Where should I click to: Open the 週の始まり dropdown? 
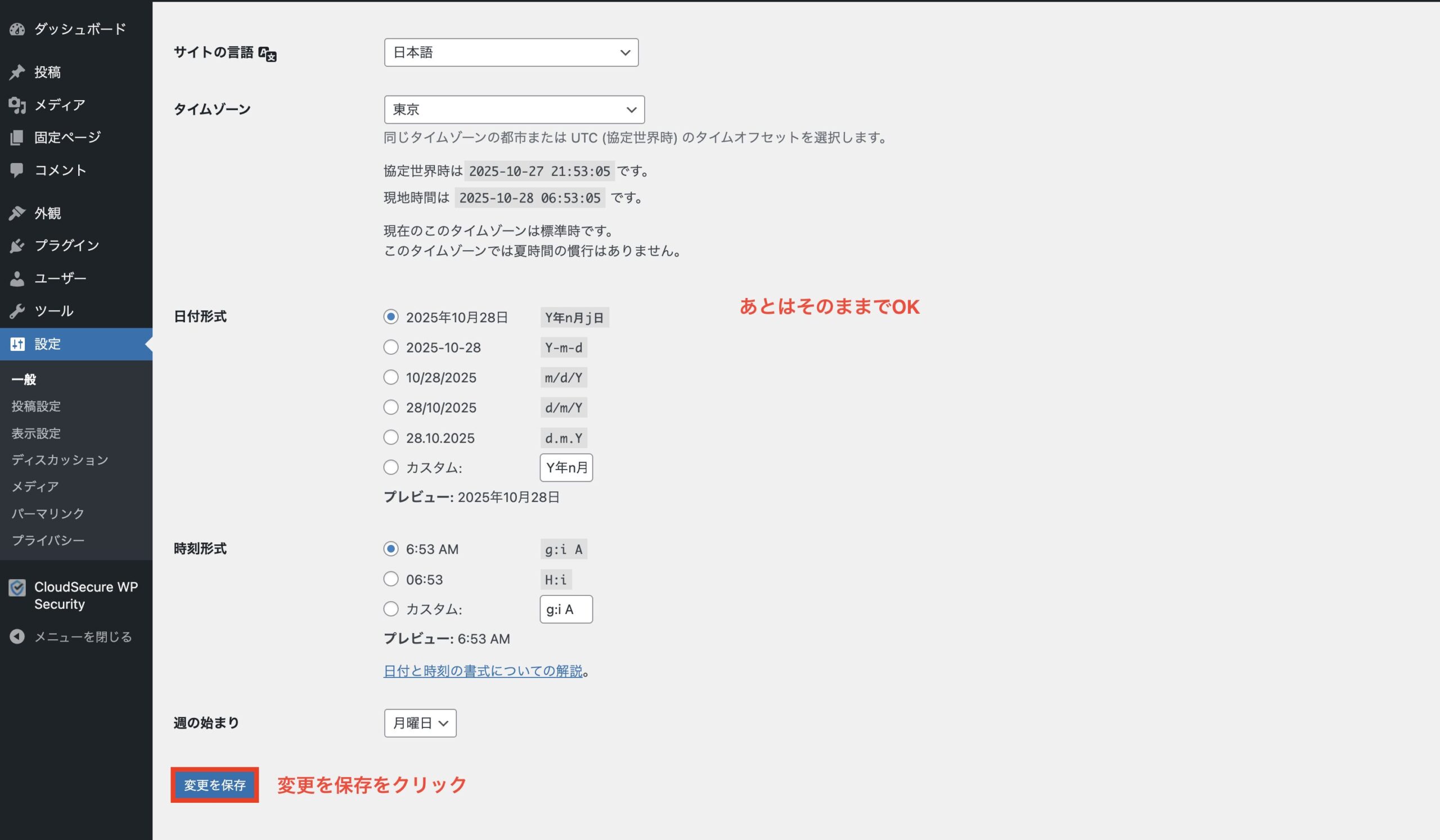tap(420, 723)
